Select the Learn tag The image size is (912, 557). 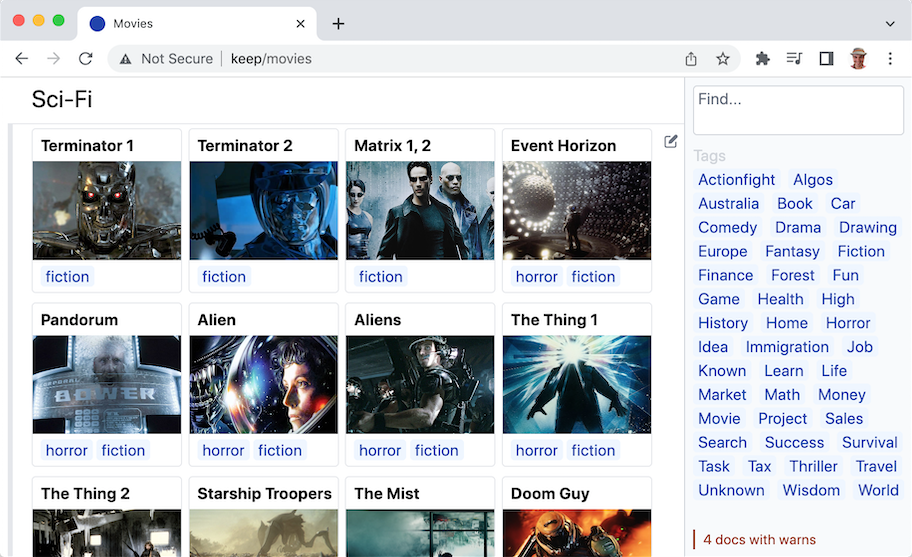[783, 370]
